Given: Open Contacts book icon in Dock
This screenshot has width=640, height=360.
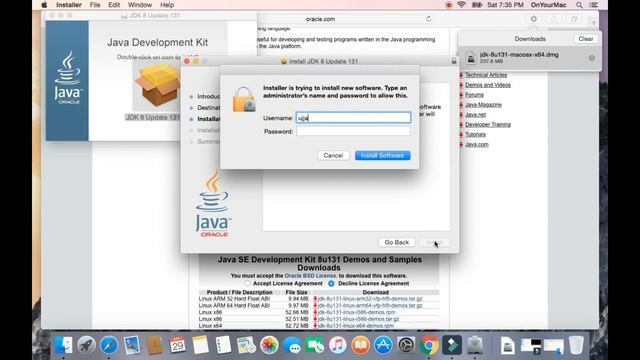Looking at the screenshot, I should coord(155,345).
